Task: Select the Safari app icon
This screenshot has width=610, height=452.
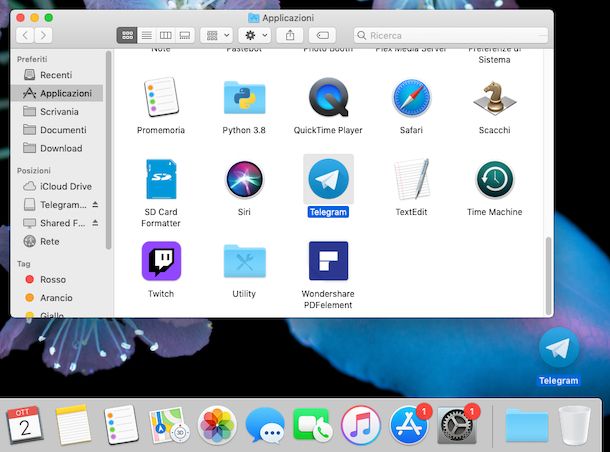Action: tap(412, 97)
